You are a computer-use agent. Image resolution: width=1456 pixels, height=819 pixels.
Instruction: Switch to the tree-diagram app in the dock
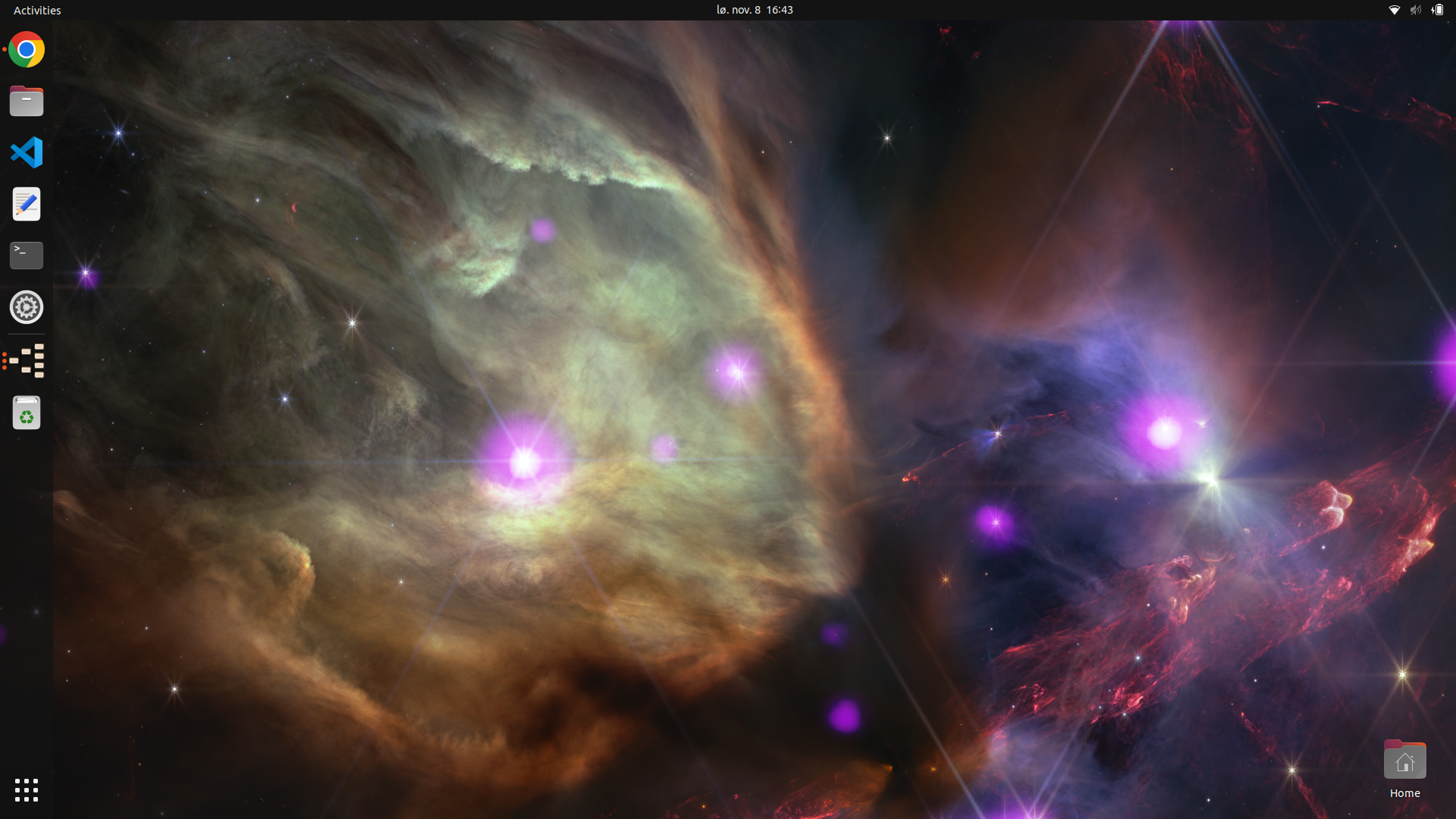click(28, 361)
